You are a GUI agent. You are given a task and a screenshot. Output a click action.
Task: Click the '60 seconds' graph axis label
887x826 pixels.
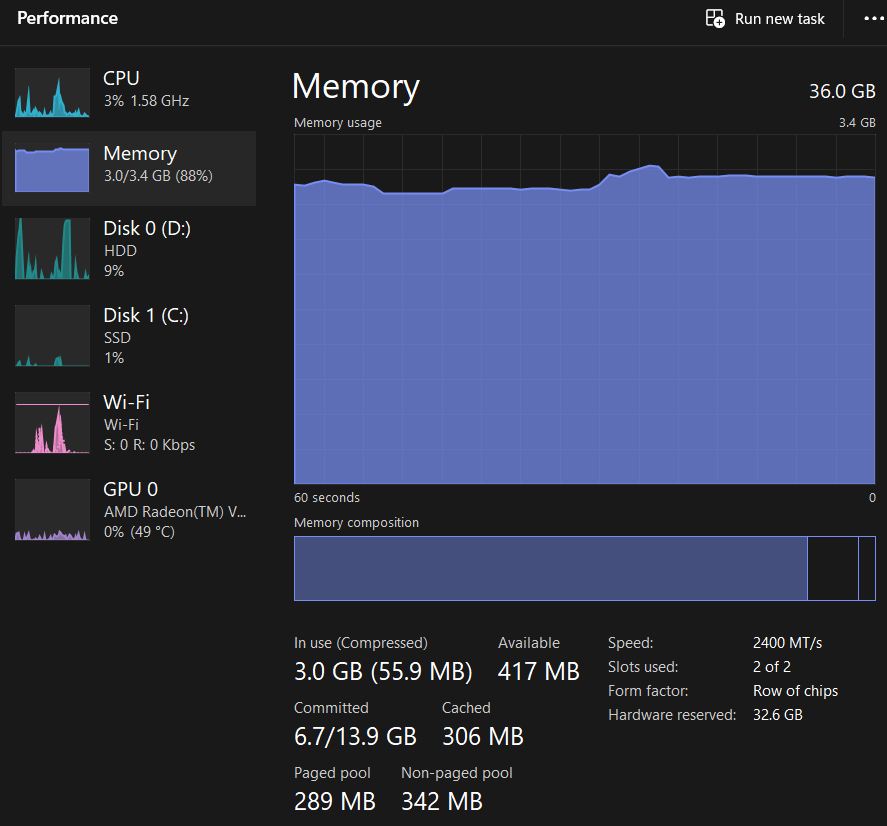coord(327,497)
